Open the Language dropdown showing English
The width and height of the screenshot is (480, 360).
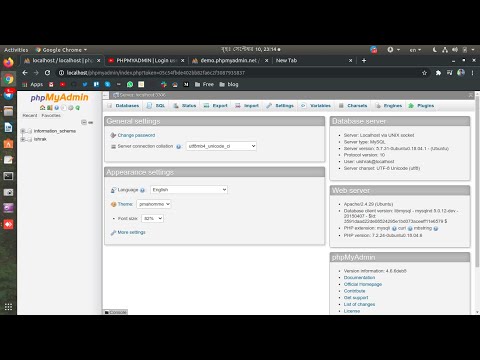pos(189,190)
